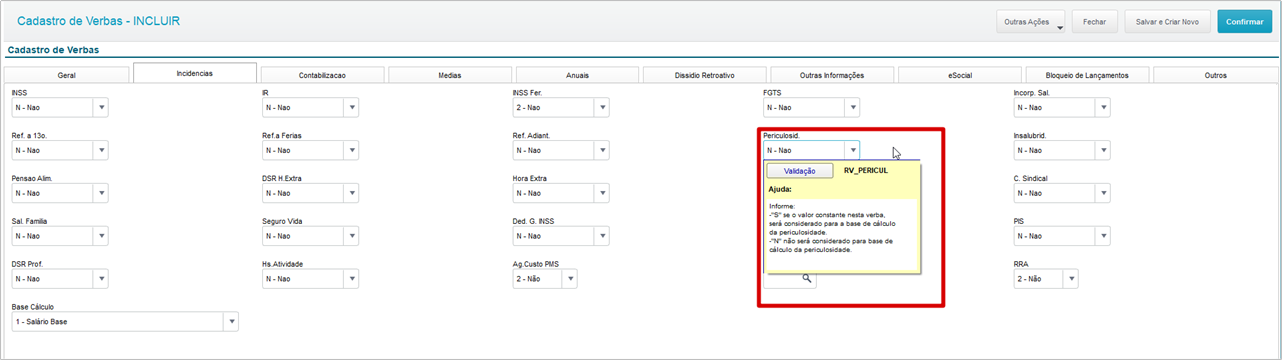Expand the DSR Prof. dropdown
Viewport: 1282px width, 360px height.
(x=100, y=279)
